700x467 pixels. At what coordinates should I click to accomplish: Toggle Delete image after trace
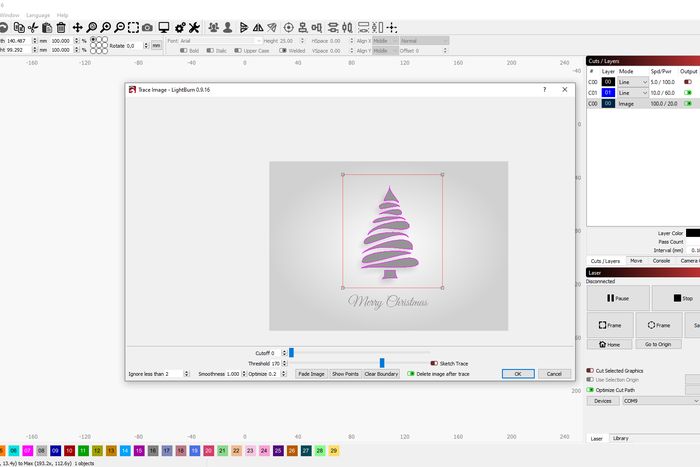point(408,374)
